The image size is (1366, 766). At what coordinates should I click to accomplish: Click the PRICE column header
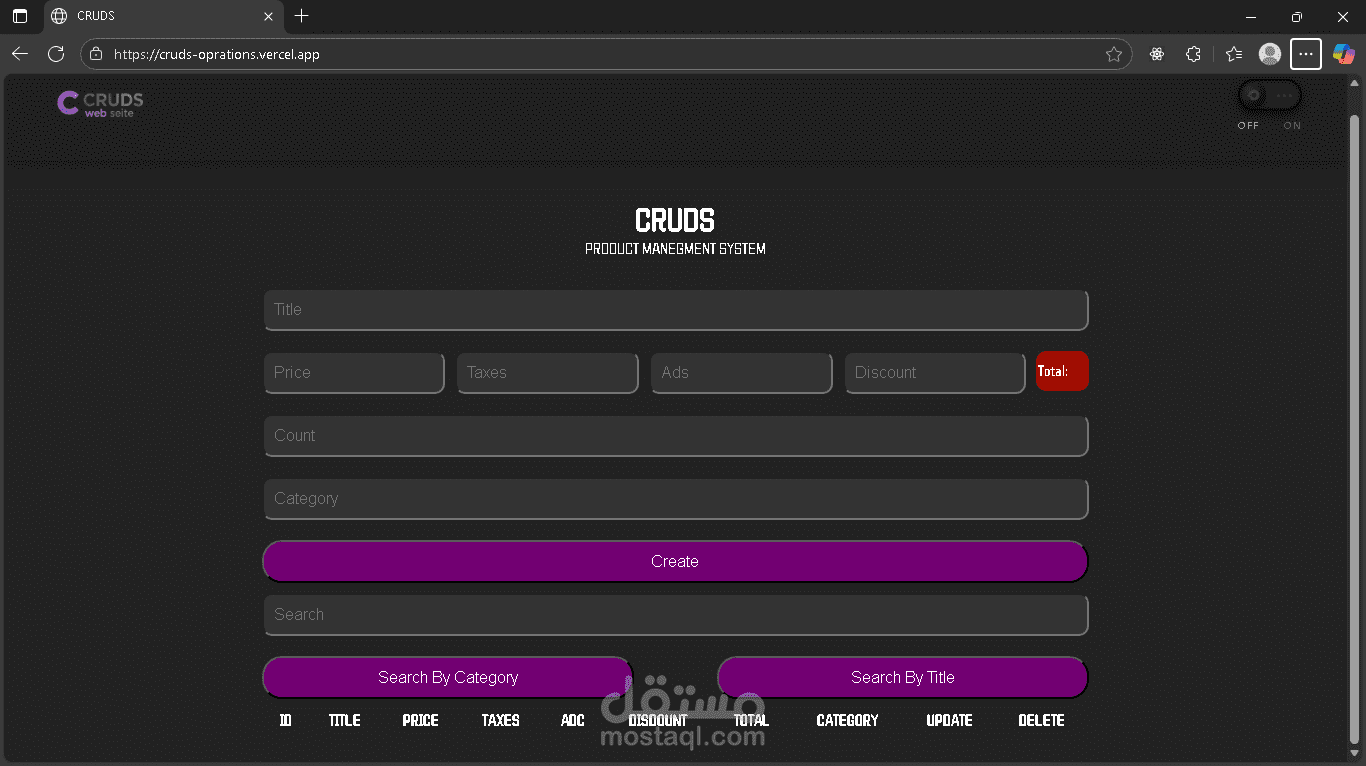421,720
